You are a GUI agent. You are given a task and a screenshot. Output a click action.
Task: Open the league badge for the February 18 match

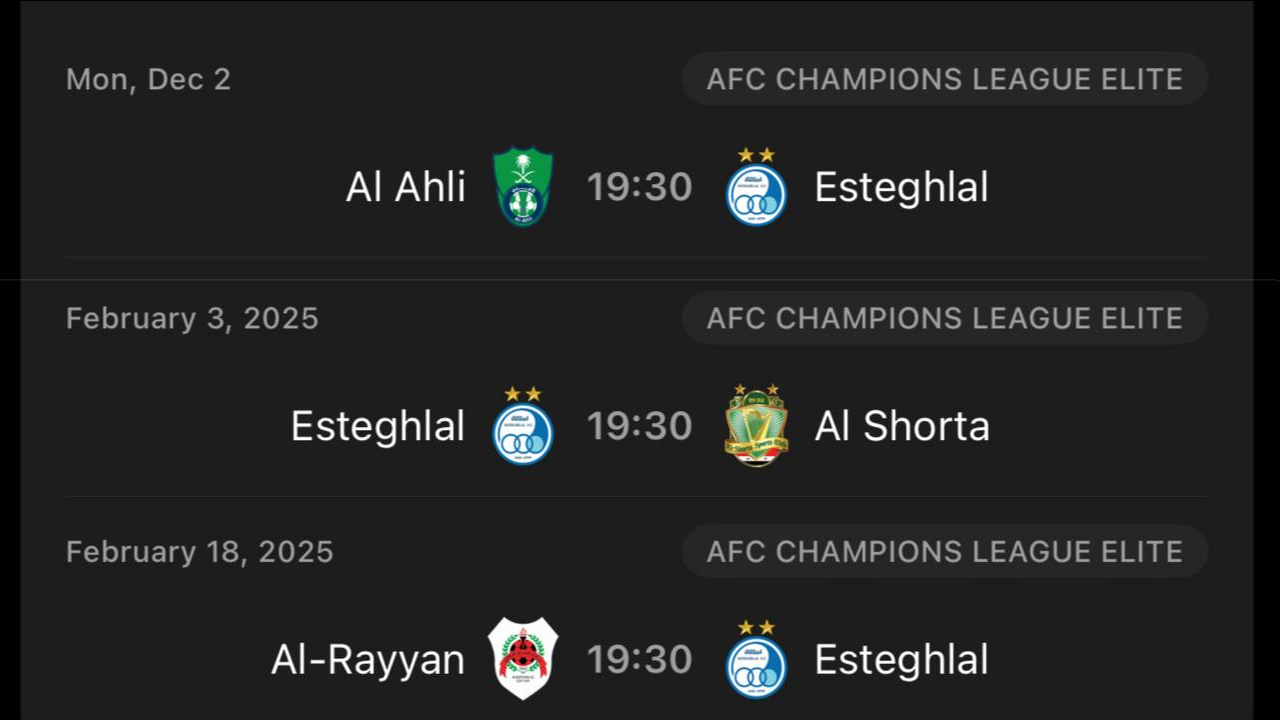click(x=944, y=551)
